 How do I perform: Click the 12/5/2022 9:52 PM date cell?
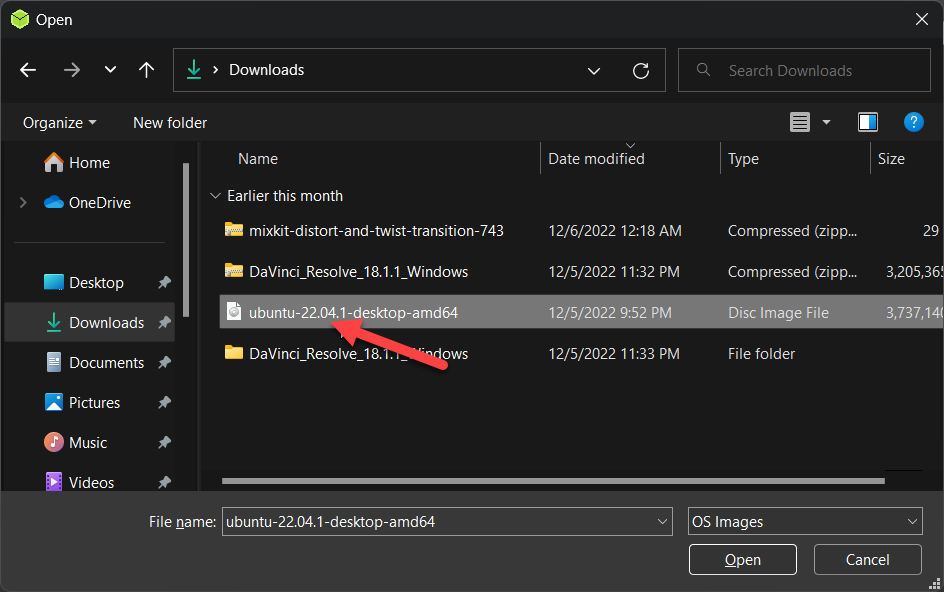(x=609, y=313)
